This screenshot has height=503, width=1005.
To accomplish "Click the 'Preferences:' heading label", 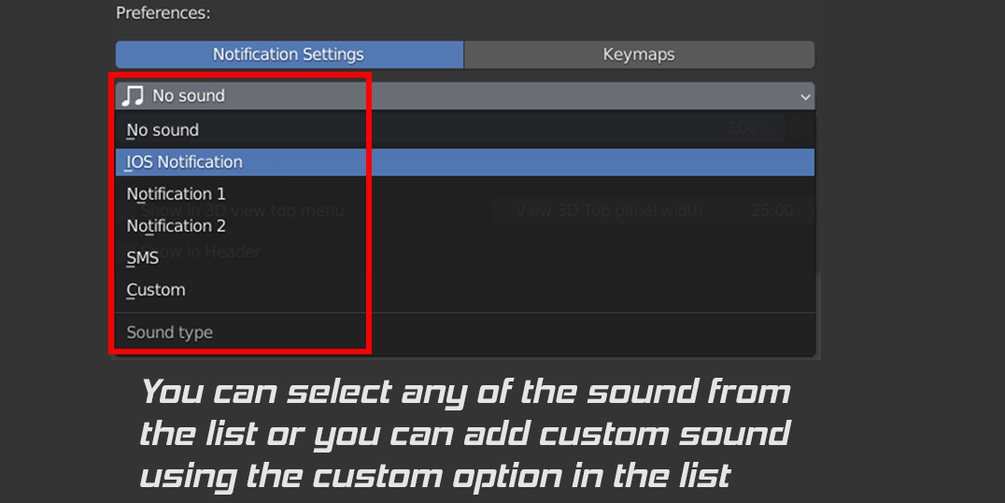I will coord(163,13).
